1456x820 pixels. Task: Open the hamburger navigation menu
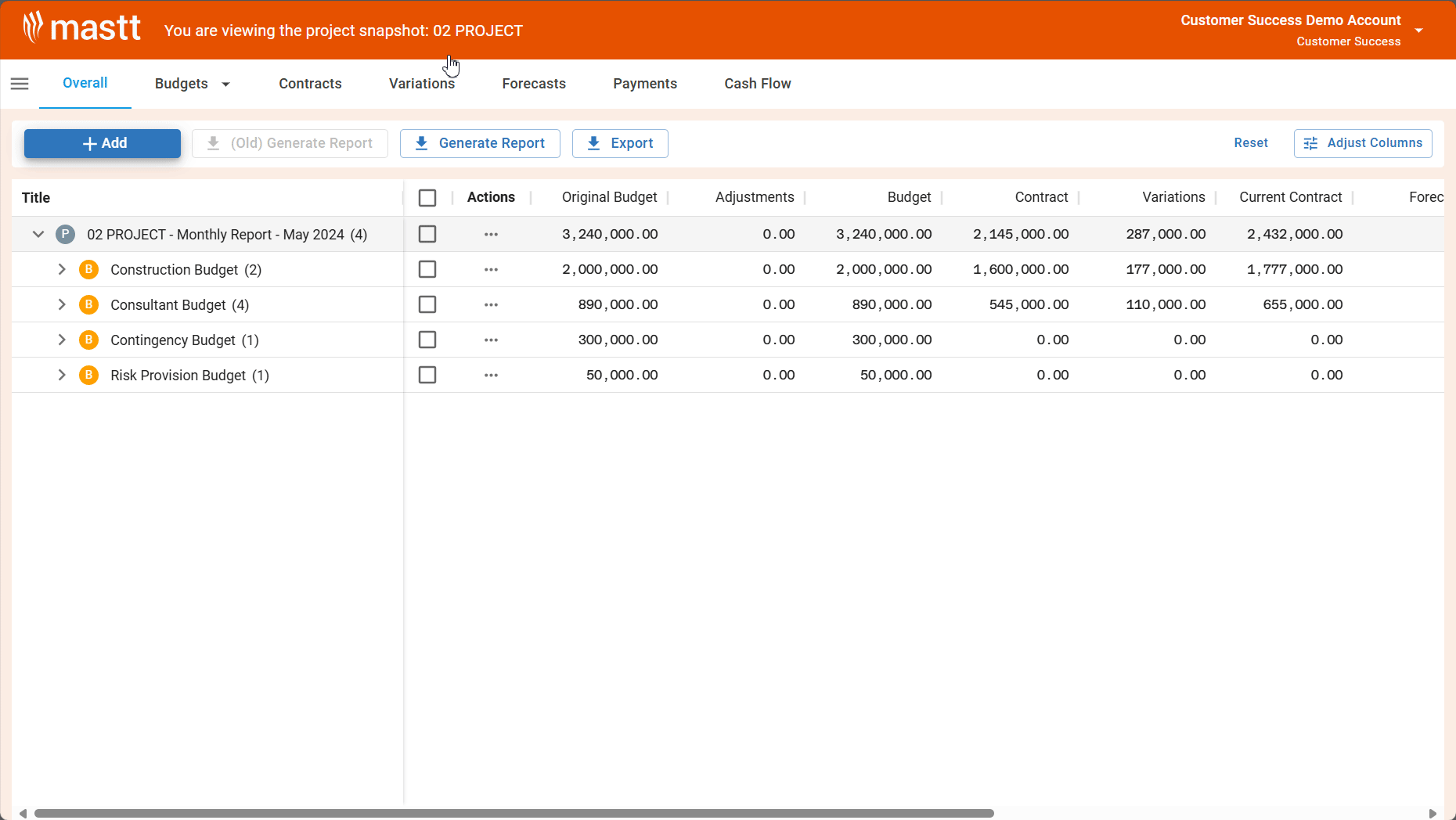(x=20, y=84)
